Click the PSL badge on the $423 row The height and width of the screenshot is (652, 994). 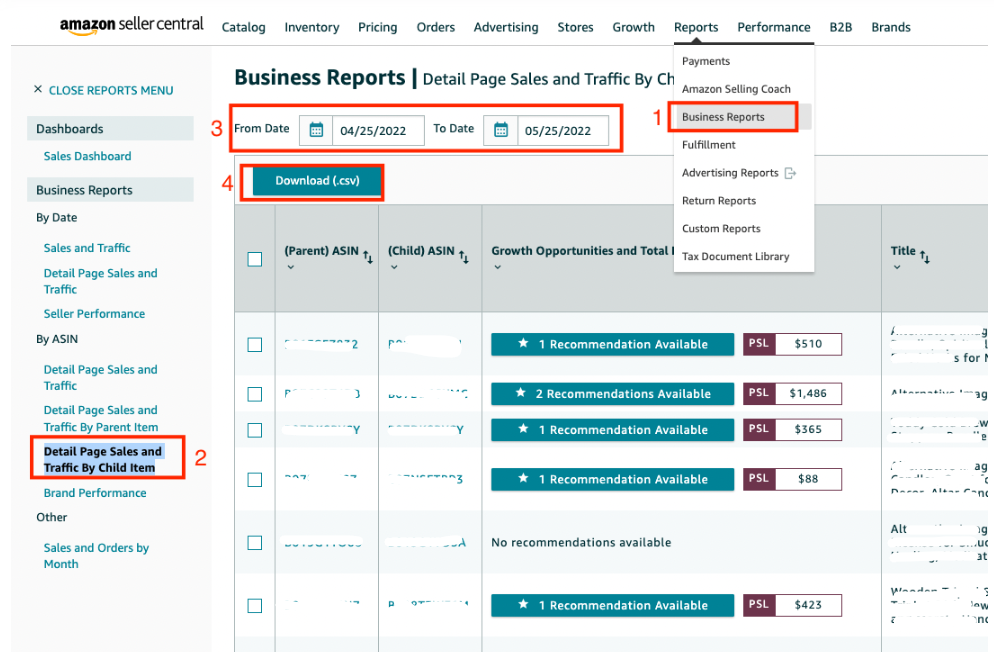click(759, 605)
